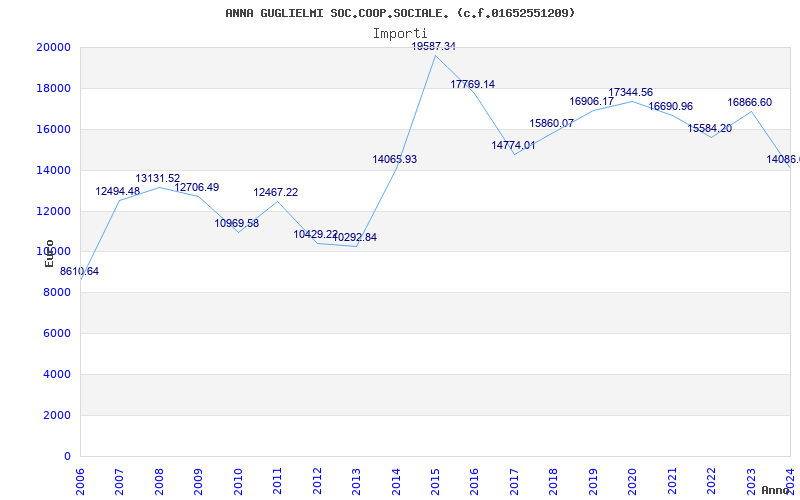This screenshot has width=800, height=500.
Task: Click the 2017 x-axis tick label
Action: pos(514,481)
